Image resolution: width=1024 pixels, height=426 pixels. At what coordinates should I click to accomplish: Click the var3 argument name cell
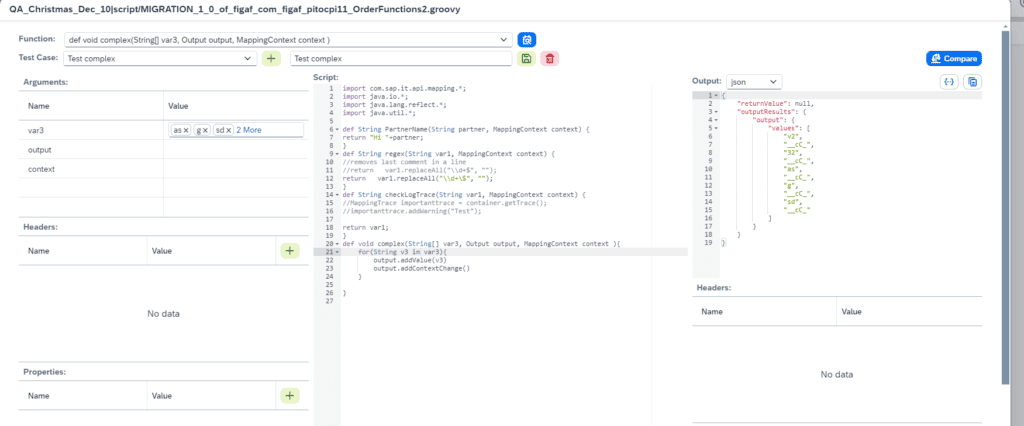coord(91,130)
